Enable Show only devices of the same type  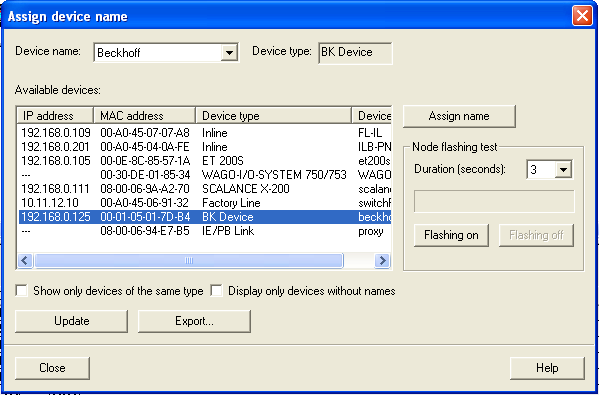click(21, 291)
